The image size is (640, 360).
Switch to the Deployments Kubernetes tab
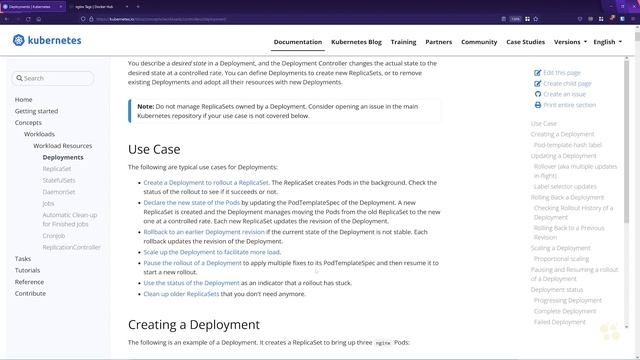(33, 7)
